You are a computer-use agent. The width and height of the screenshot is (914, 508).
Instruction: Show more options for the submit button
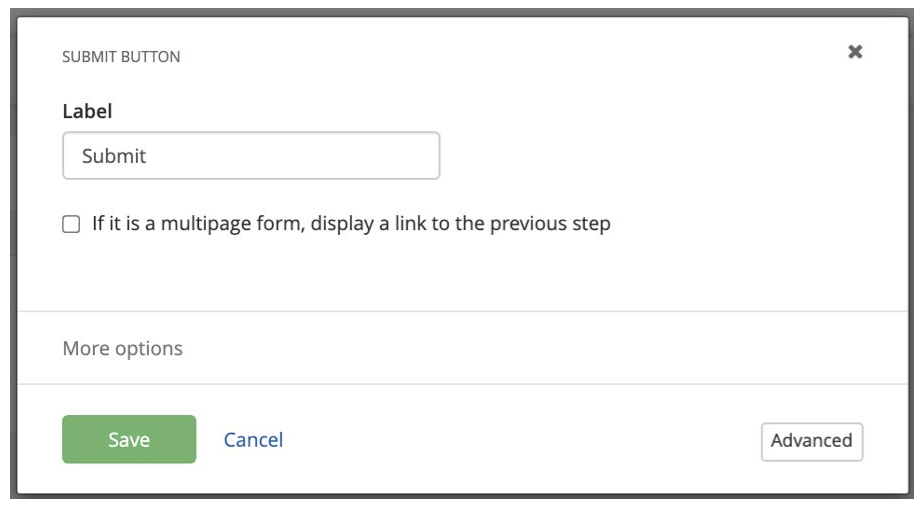tap(123, 348)
